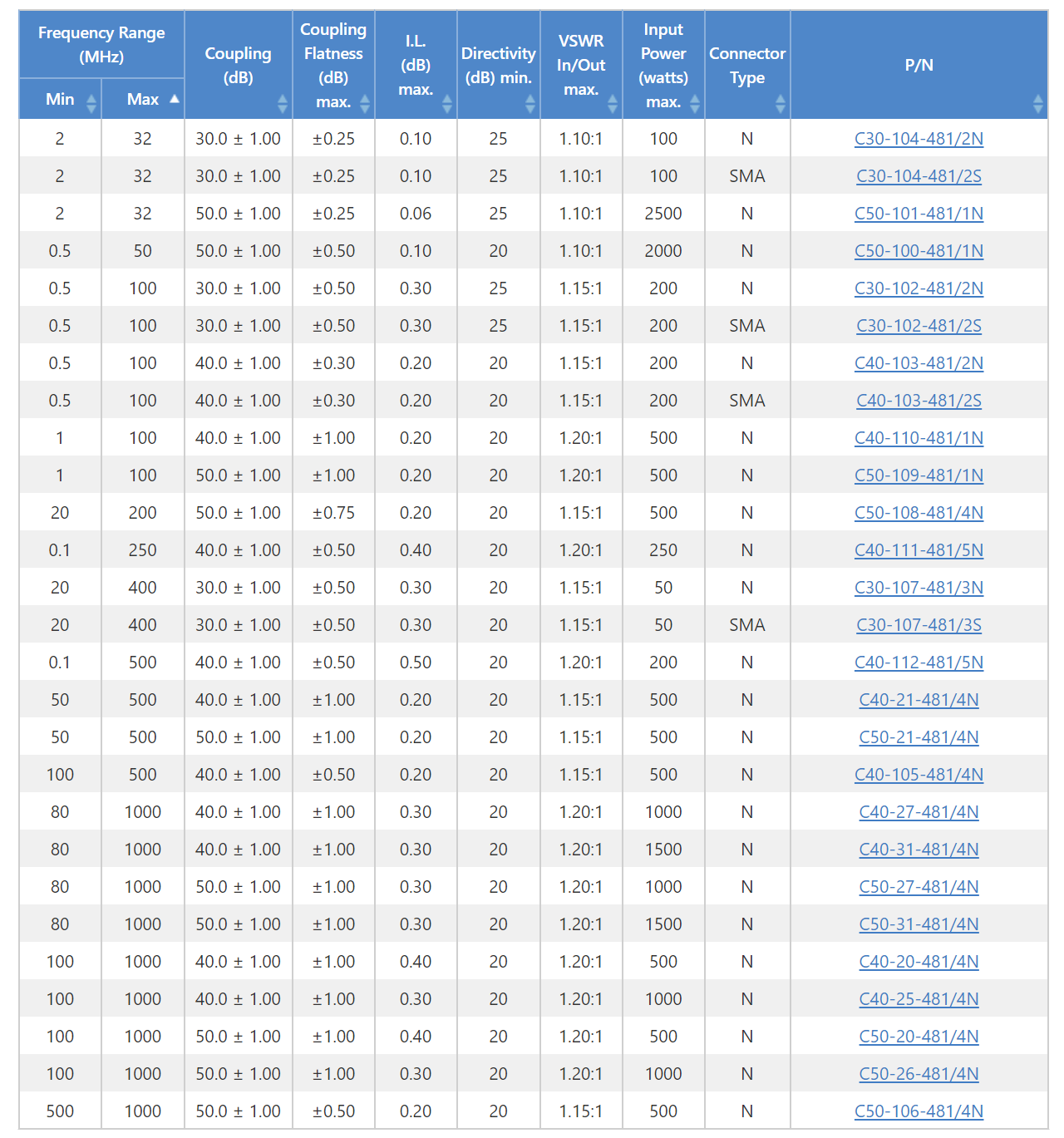Open part C30-107-481/3S link

click(x=919, y=625)
